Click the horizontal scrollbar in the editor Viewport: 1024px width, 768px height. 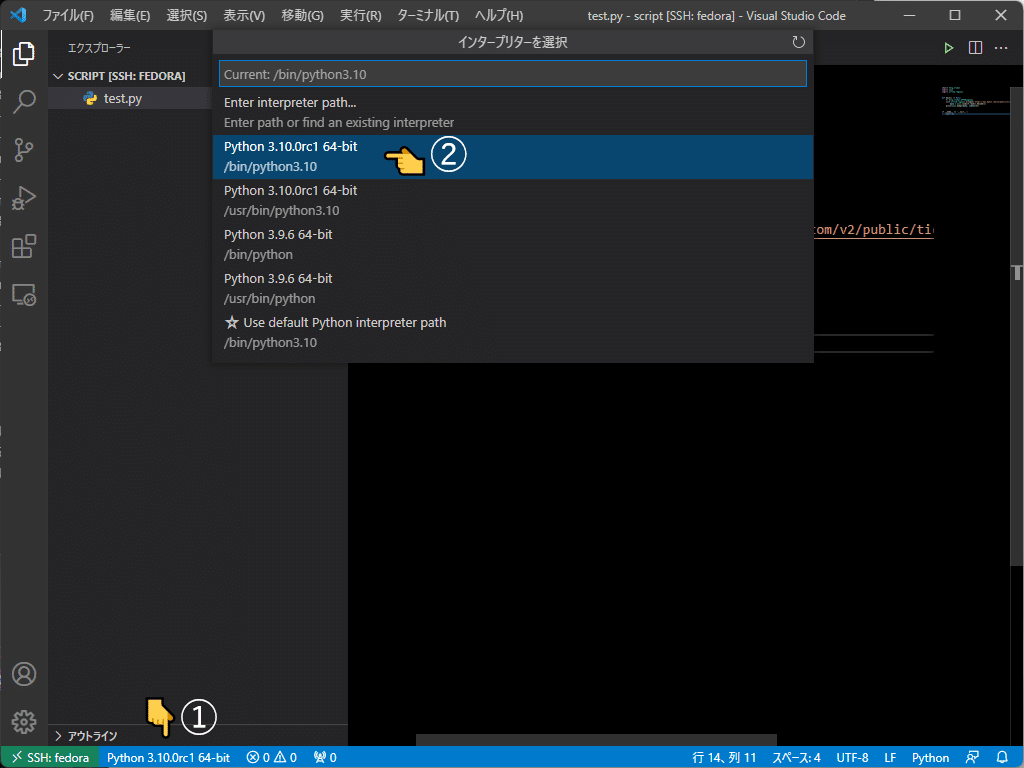pos(596,740)
